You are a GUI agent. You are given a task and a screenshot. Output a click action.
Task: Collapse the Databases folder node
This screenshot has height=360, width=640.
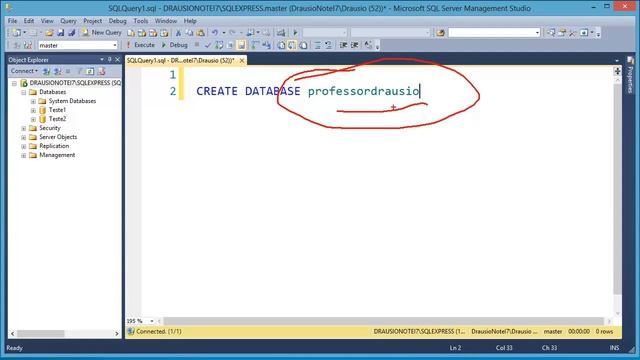(24, 92)
